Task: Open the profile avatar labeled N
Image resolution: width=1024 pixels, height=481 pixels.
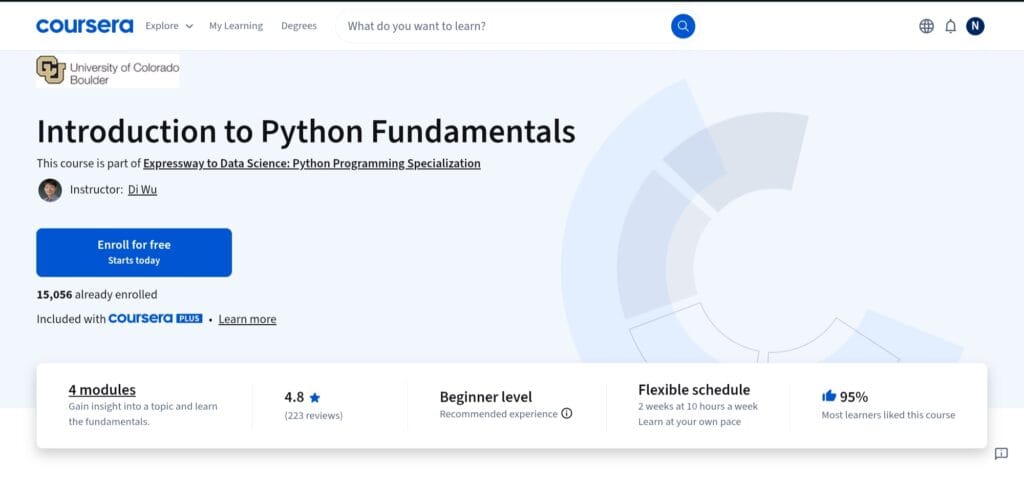Action: 975,26
